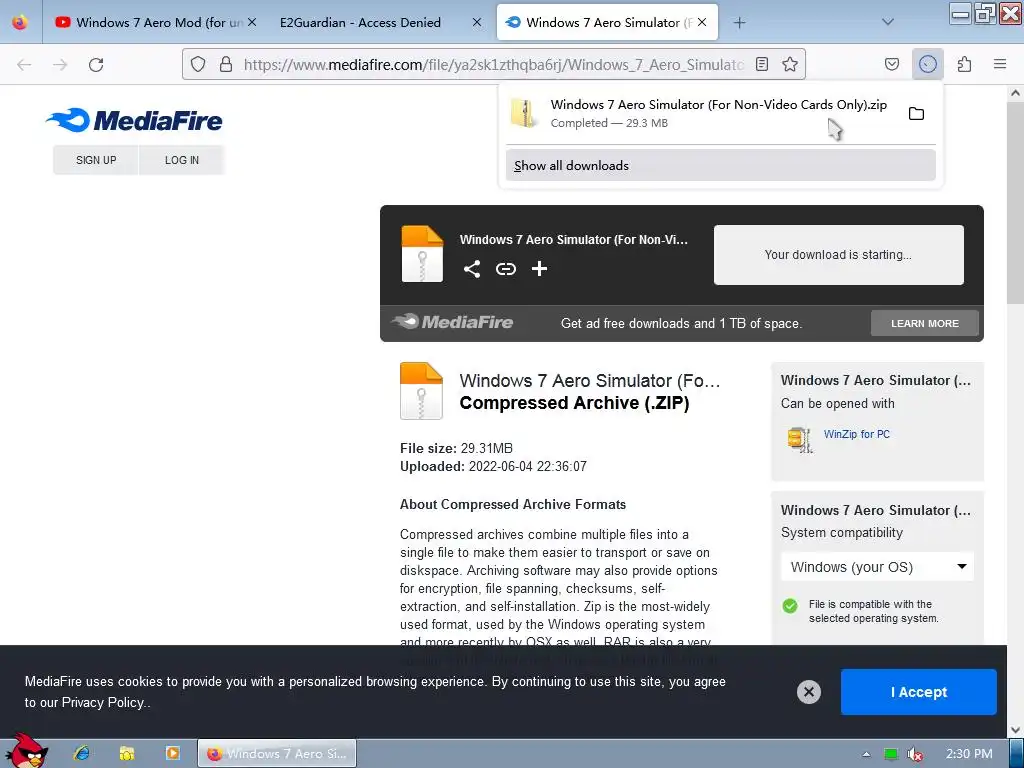
Task: Open the Firefox hamburger application menu
Action: pos(1000,64)
